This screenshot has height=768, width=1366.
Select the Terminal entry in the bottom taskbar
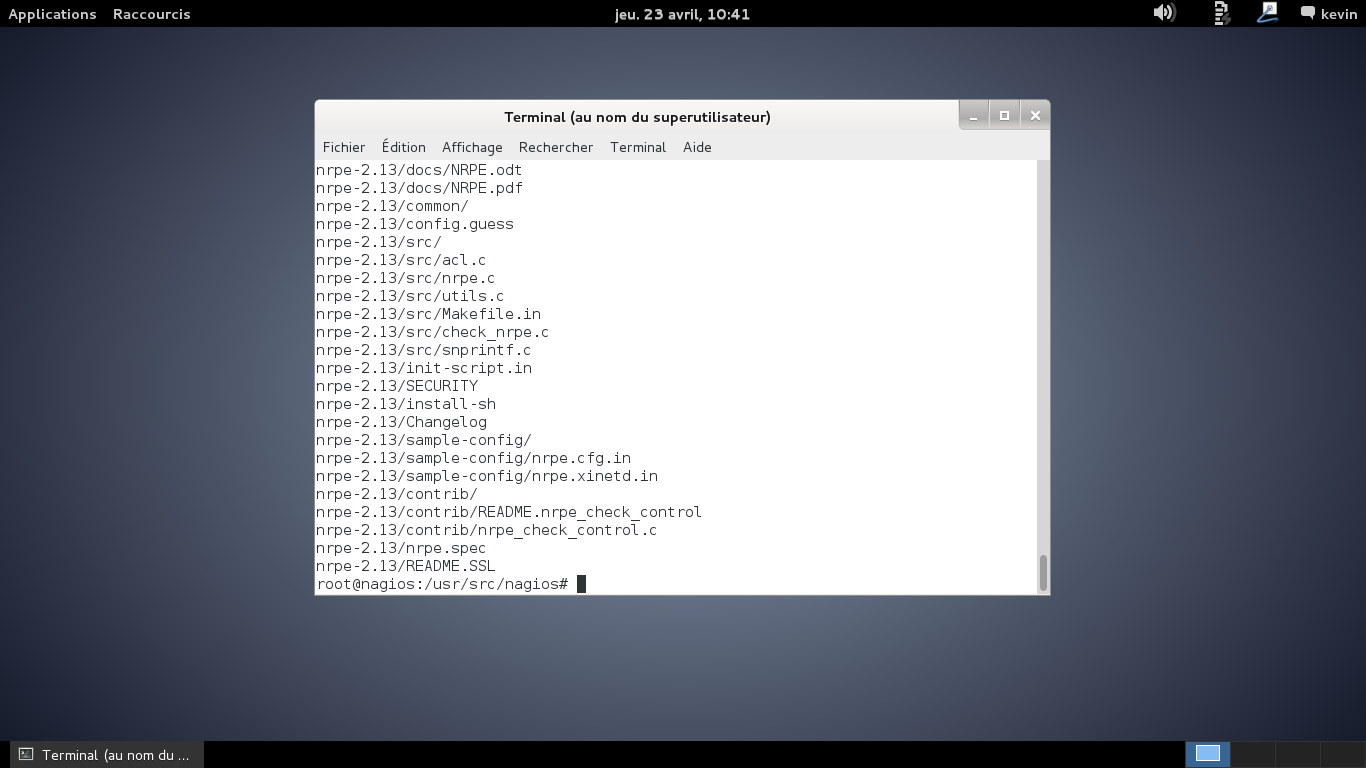107,755
